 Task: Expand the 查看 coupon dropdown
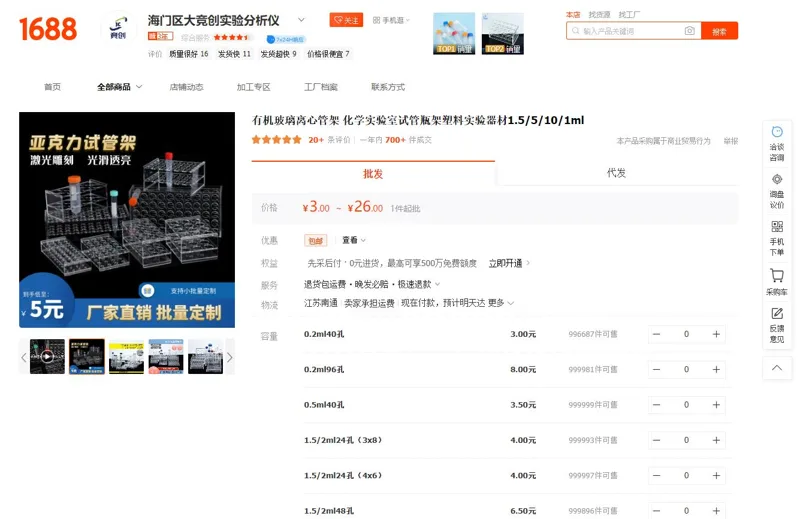pyautogui.click(x=354, y=240)
